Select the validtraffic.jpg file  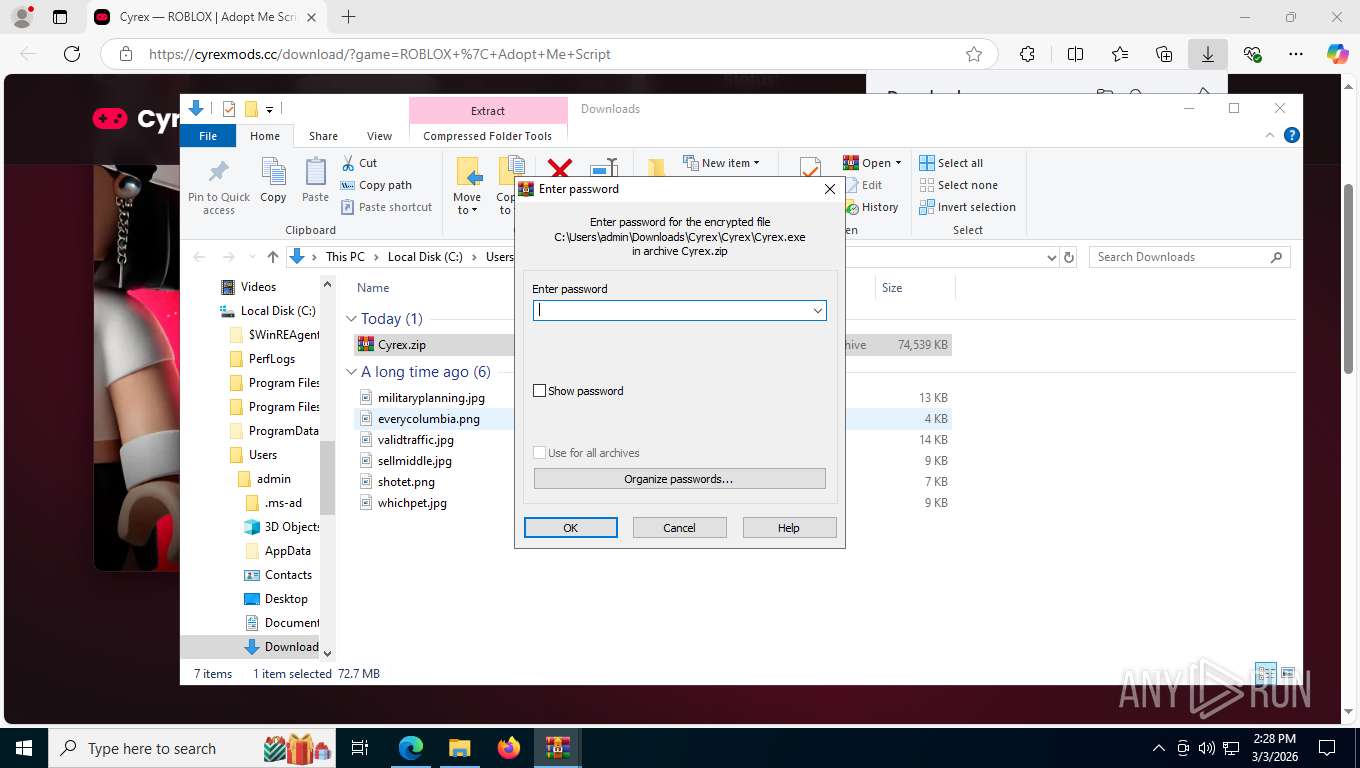pyautogui.click(x=416, y=440)
